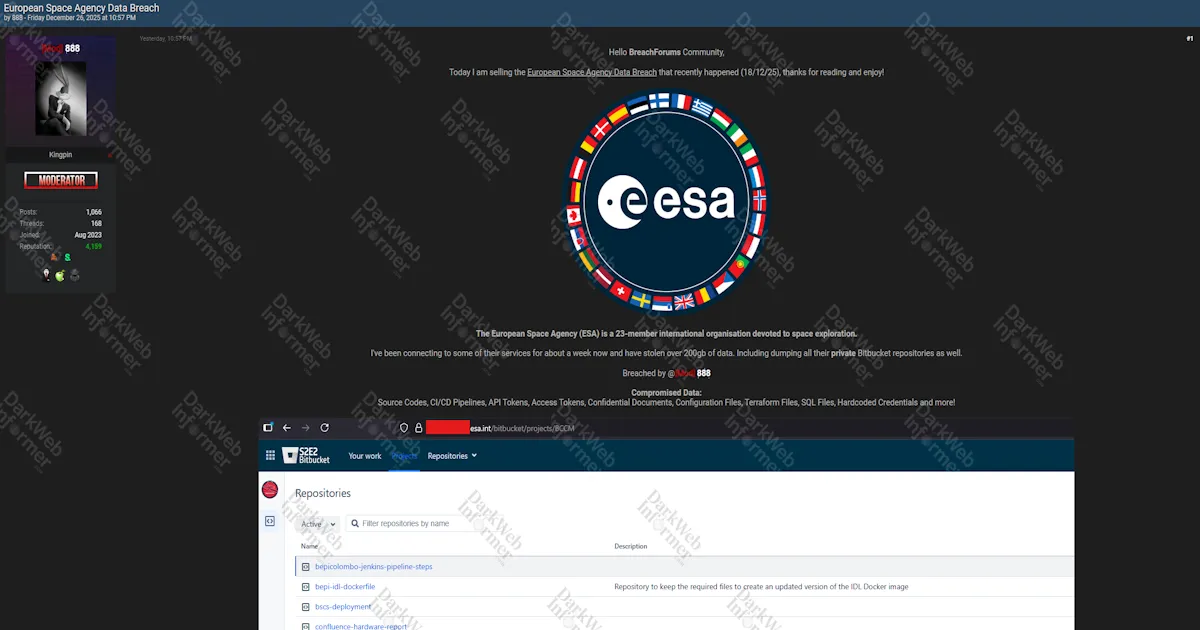This screenshot has height=630, width=1200.
Task: Click the padlock icon in the address bar
Action: pyautogui.click(x=418, y=427)
